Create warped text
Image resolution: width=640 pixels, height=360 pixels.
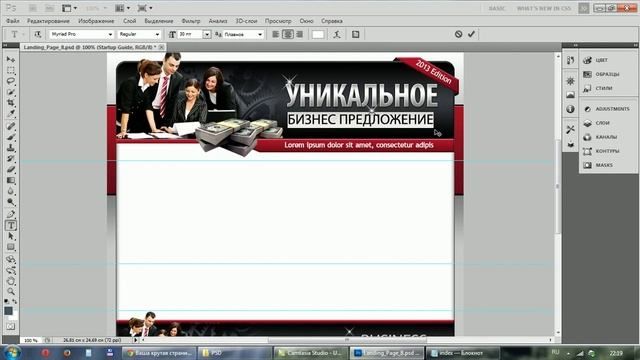(x=337, y=34)
